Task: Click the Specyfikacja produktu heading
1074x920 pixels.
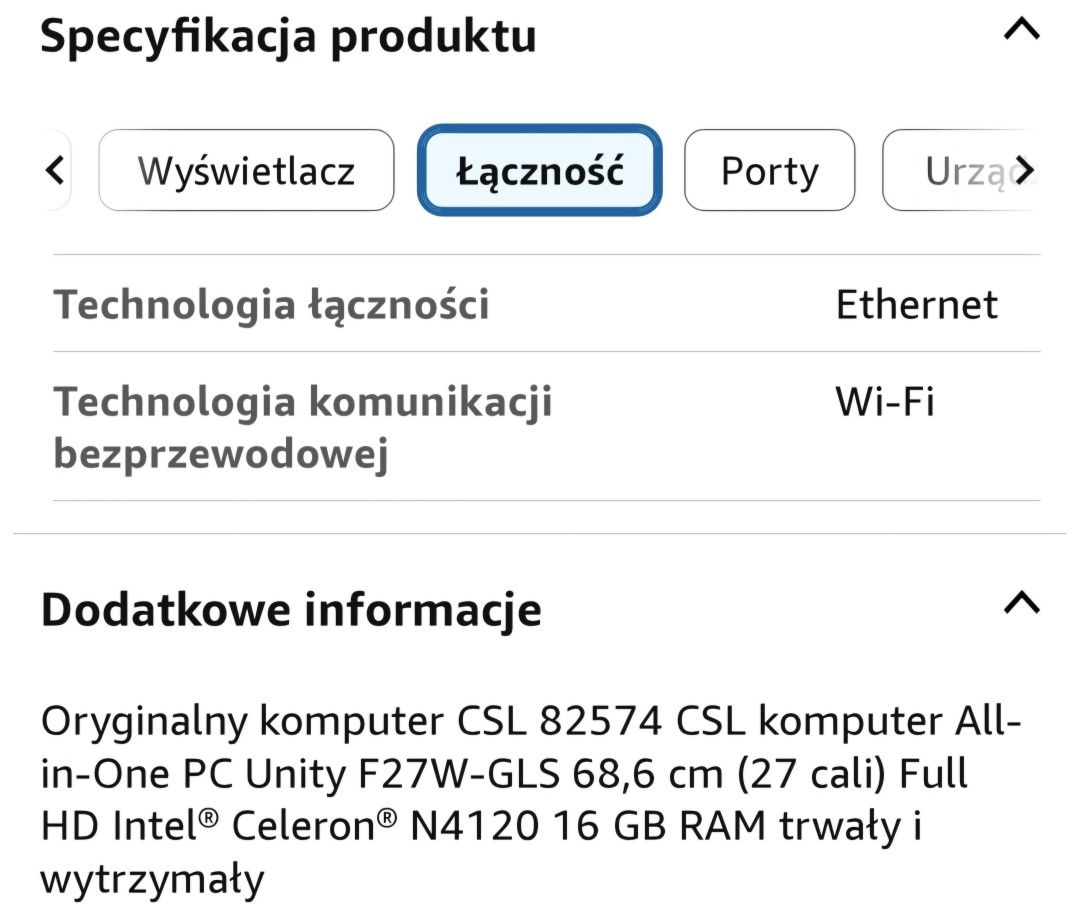Action: (289, 36)
